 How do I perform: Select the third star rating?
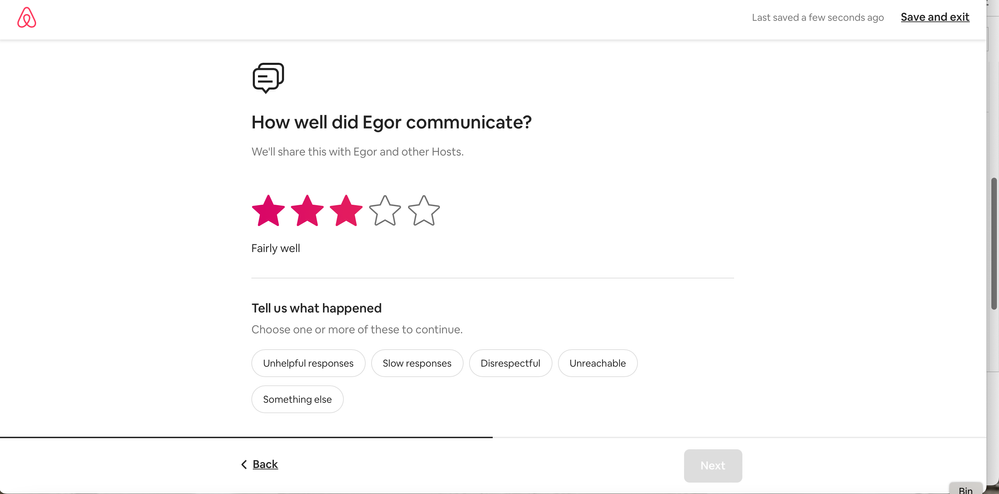[346, 211]
